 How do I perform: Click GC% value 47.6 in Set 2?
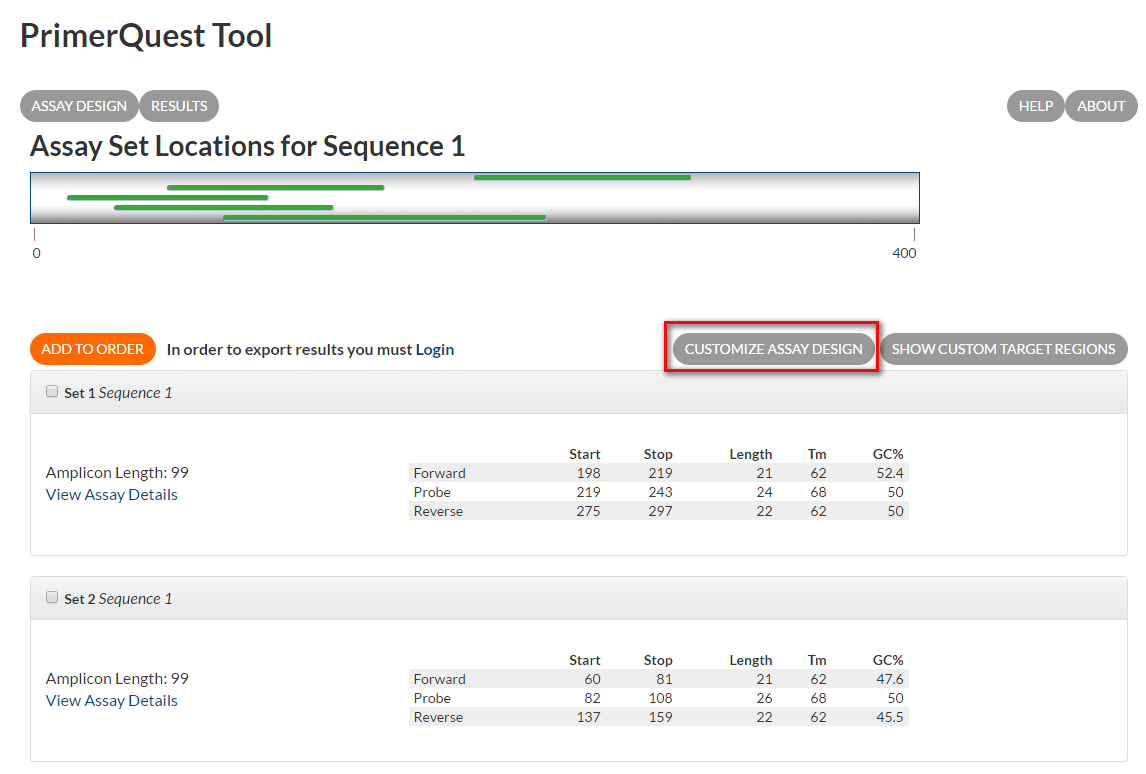pyautogui.click(x=889, y=679)
